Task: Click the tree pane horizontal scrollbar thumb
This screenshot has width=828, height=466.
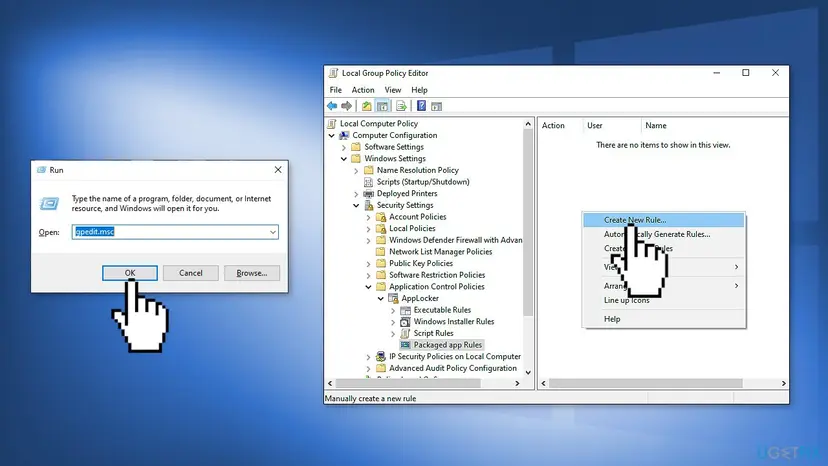Action: click(x=408, y=384)
